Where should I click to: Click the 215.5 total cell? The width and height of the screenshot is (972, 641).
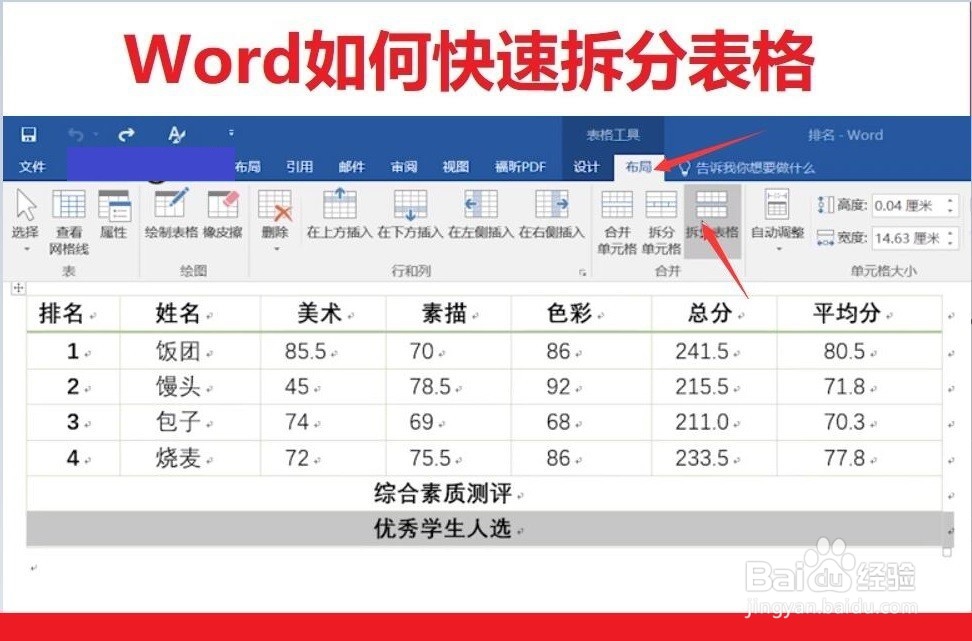(x=714, y=387)
